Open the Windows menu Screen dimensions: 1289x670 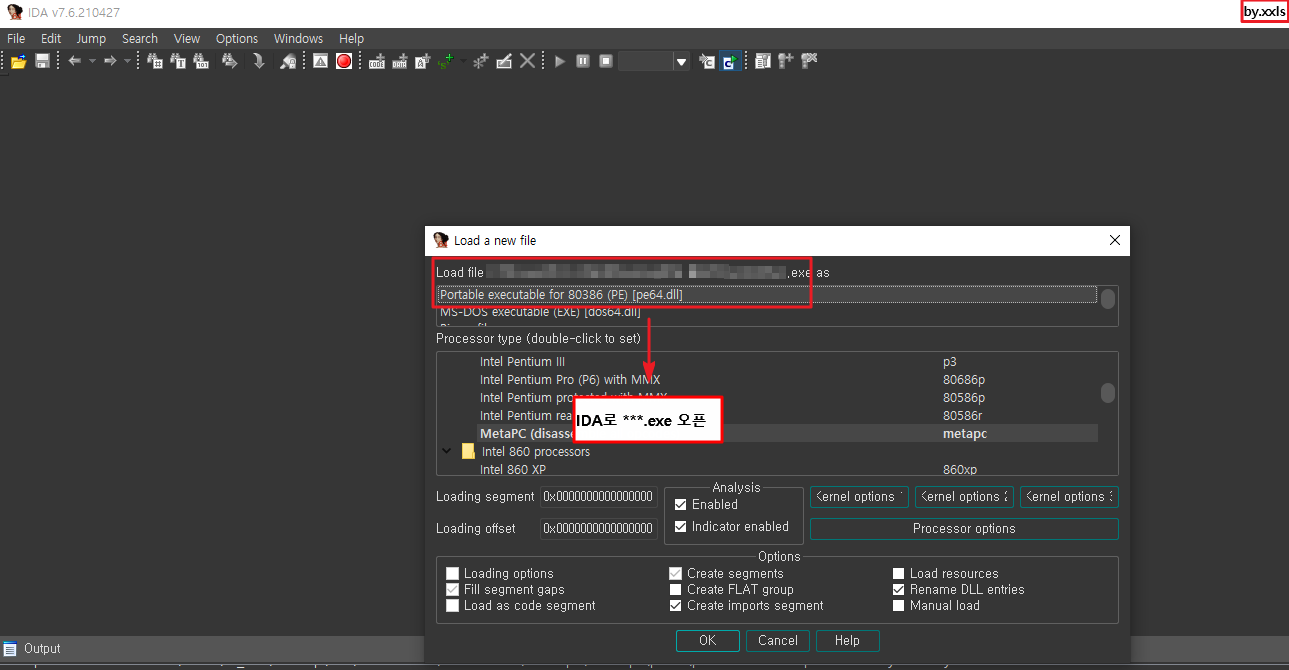tap(298, 39)
